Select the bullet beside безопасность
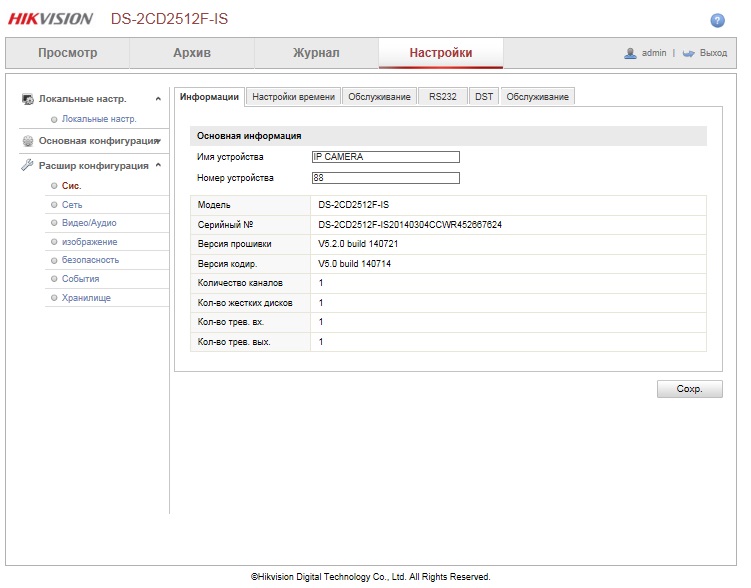 pyautogui.click(x=54, y=260)
